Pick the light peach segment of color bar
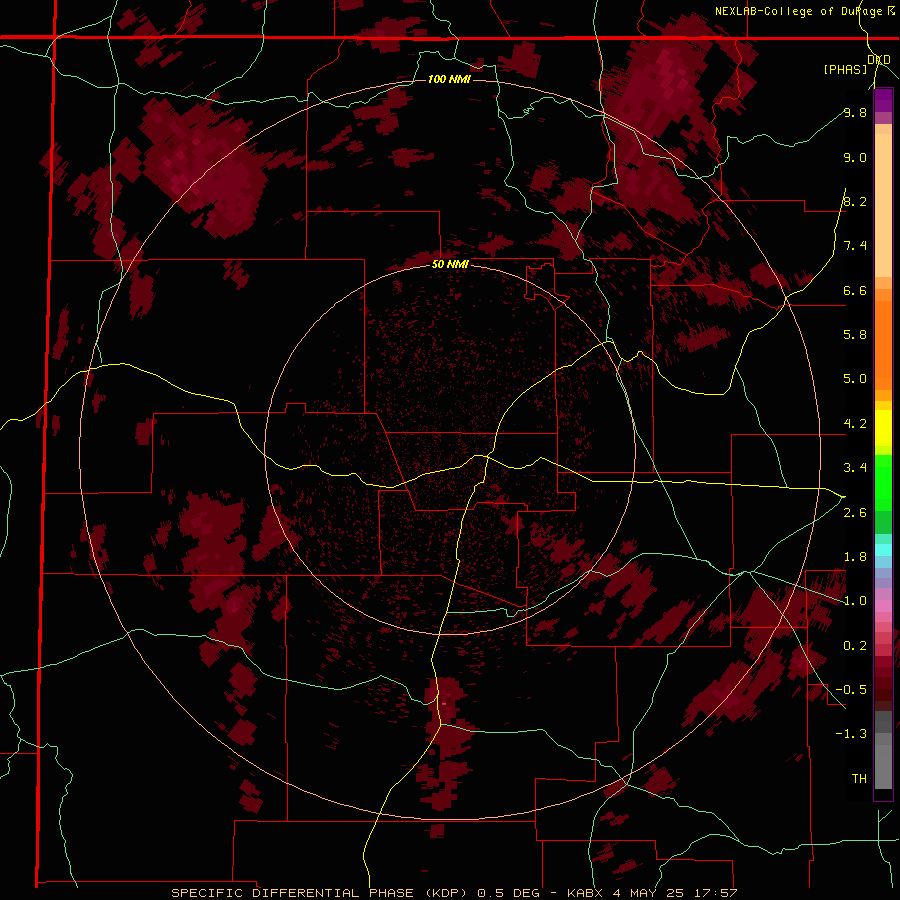The height and width of the screenshot is (900, 900). pyautogui.click(x=883, y=205)
